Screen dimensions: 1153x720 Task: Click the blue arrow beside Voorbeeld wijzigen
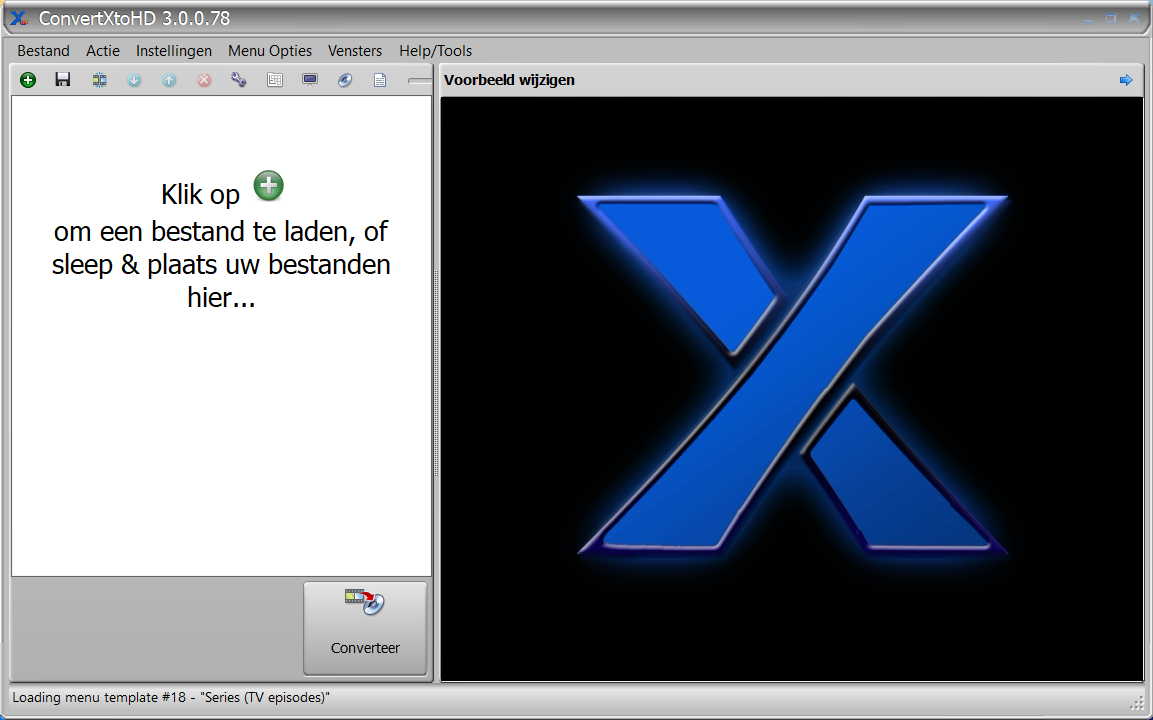click(x=1126, y=80)
